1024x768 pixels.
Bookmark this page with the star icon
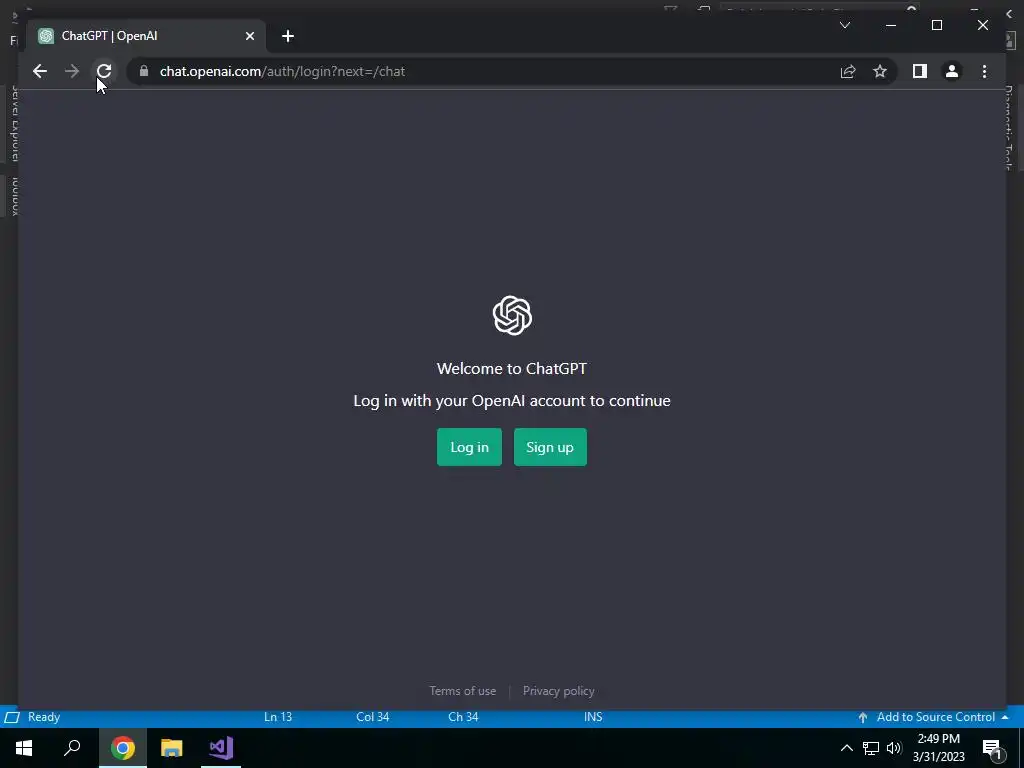[x=880, y=71]
